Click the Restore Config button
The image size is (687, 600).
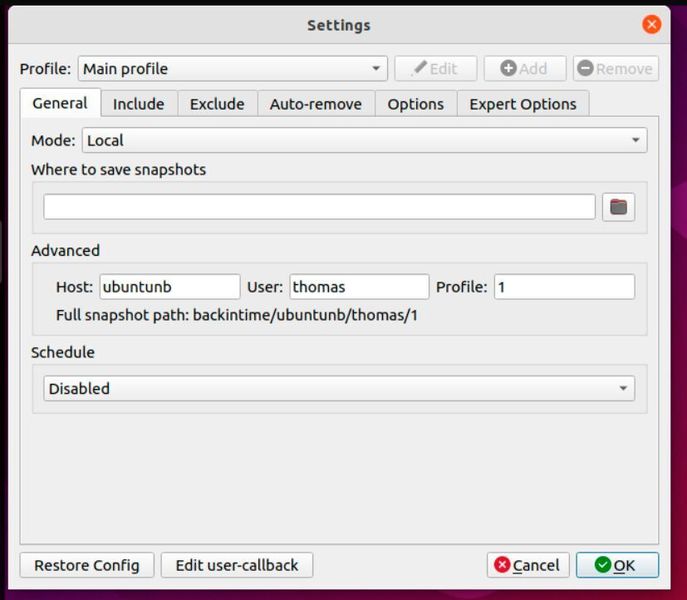87,565
